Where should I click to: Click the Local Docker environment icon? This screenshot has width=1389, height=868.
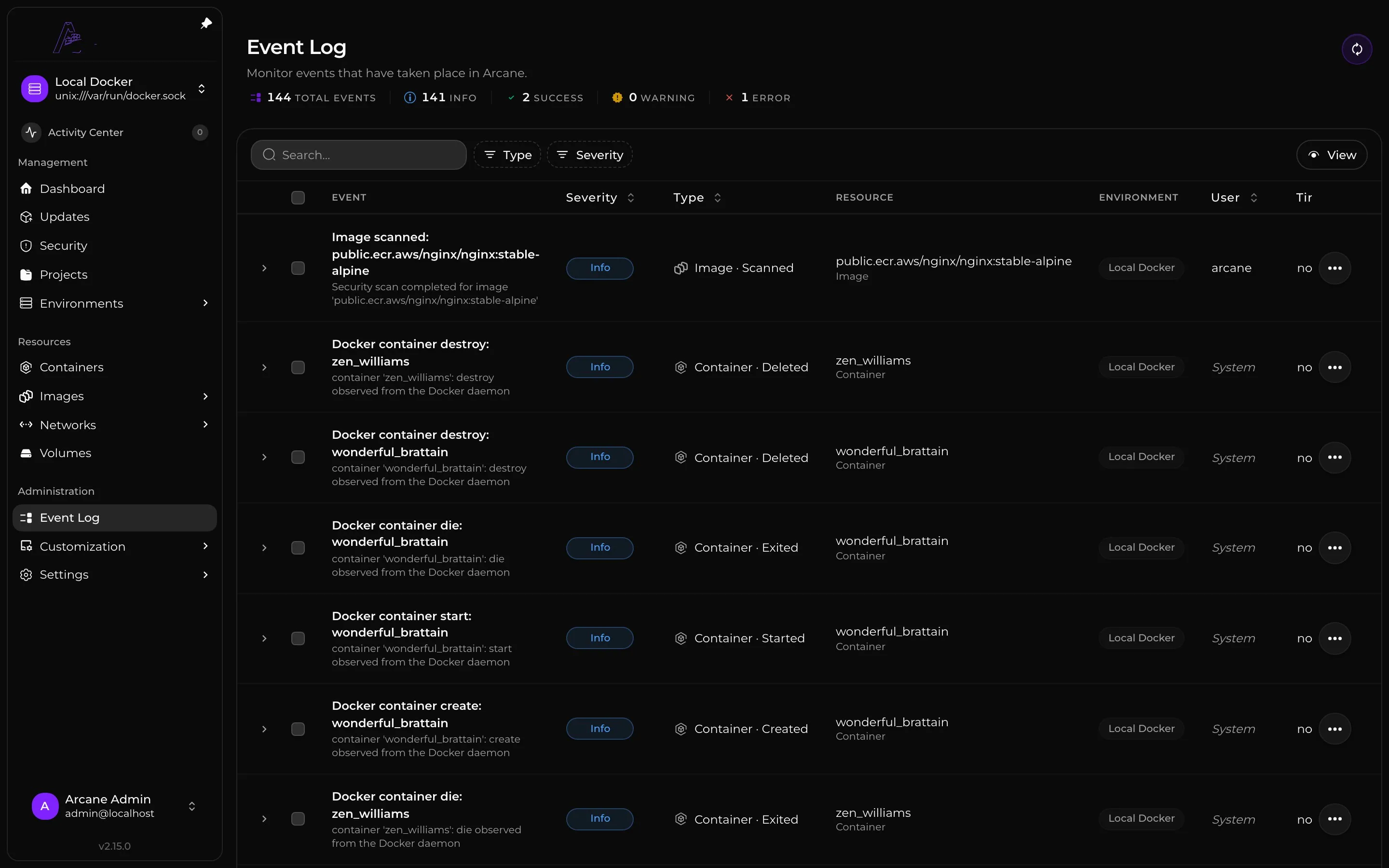(x=34, y=89)
